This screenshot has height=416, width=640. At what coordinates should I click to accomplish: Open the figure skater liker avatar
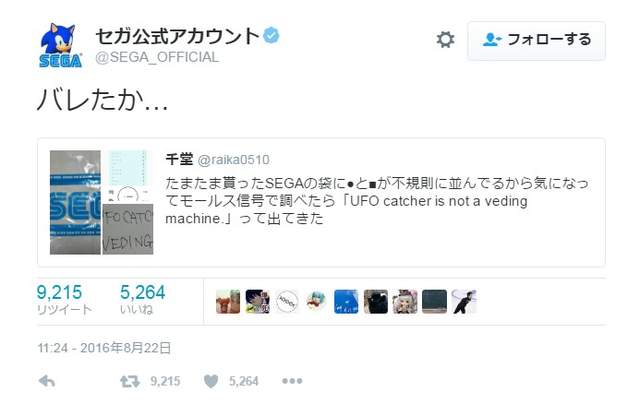tap(464, 302)
